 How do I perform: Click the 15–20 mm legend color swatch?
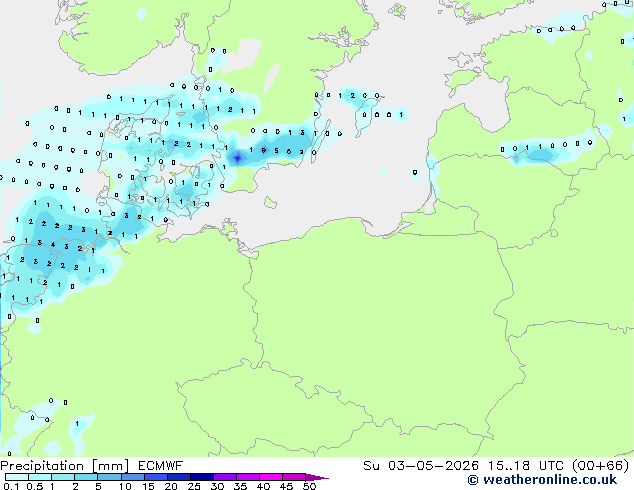click(155, 477)
